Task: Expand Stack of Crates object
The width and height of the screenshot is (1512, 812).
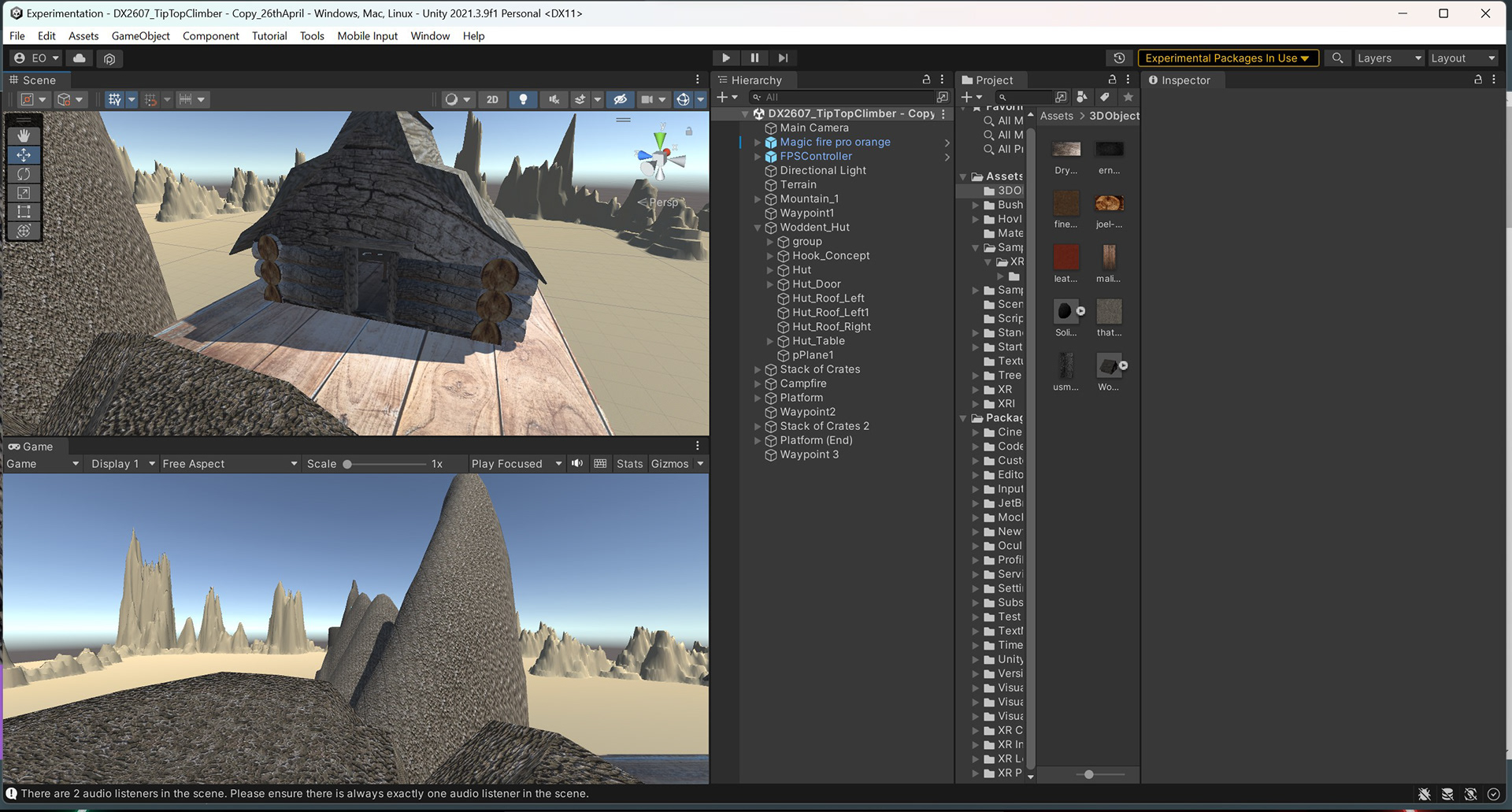Action: [758, 369]
